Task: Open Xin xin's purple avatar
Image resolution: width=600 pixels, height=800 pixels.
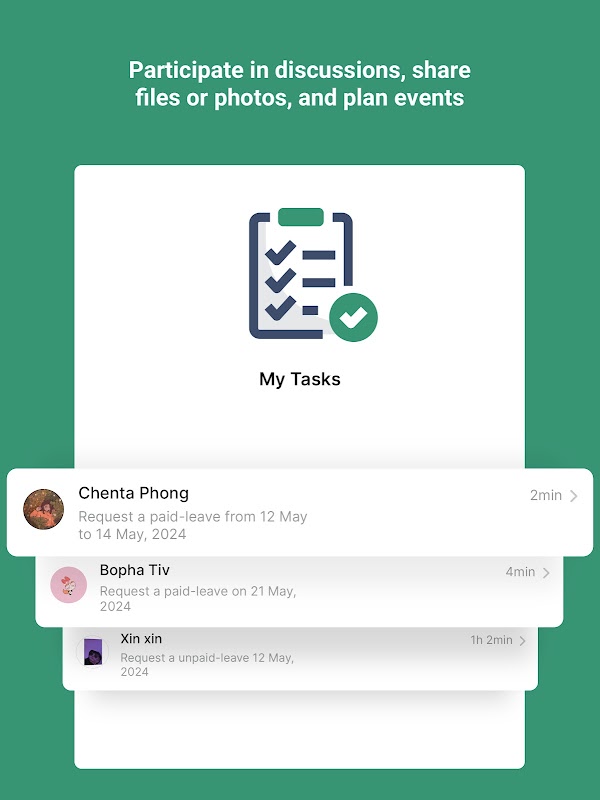Action: (x=93, y=652)
